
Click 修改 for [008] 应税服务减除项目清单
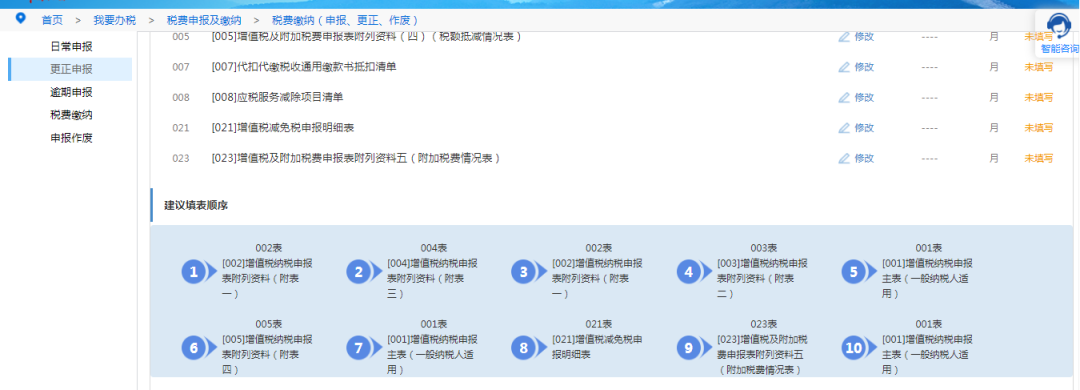(x=864, y=97)
